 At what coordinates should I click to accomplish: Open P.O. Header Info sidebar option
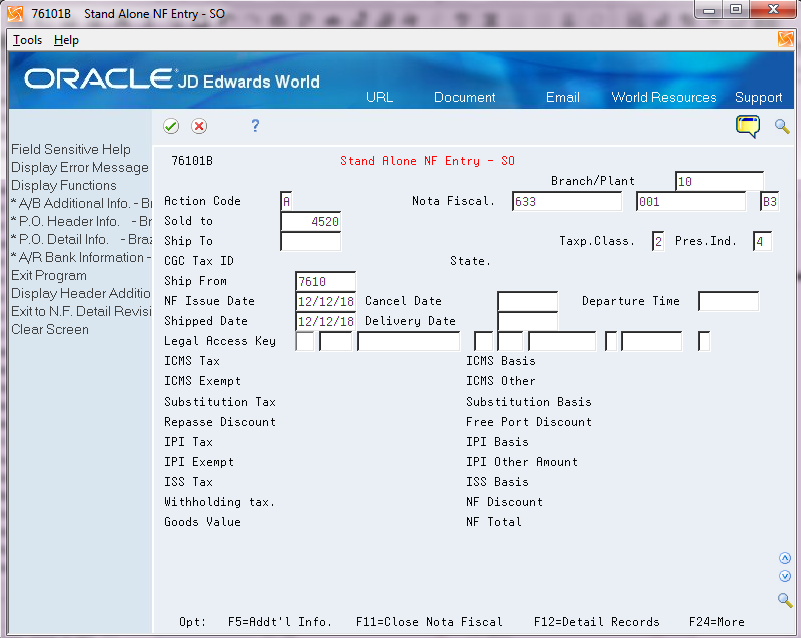[82, 221]
